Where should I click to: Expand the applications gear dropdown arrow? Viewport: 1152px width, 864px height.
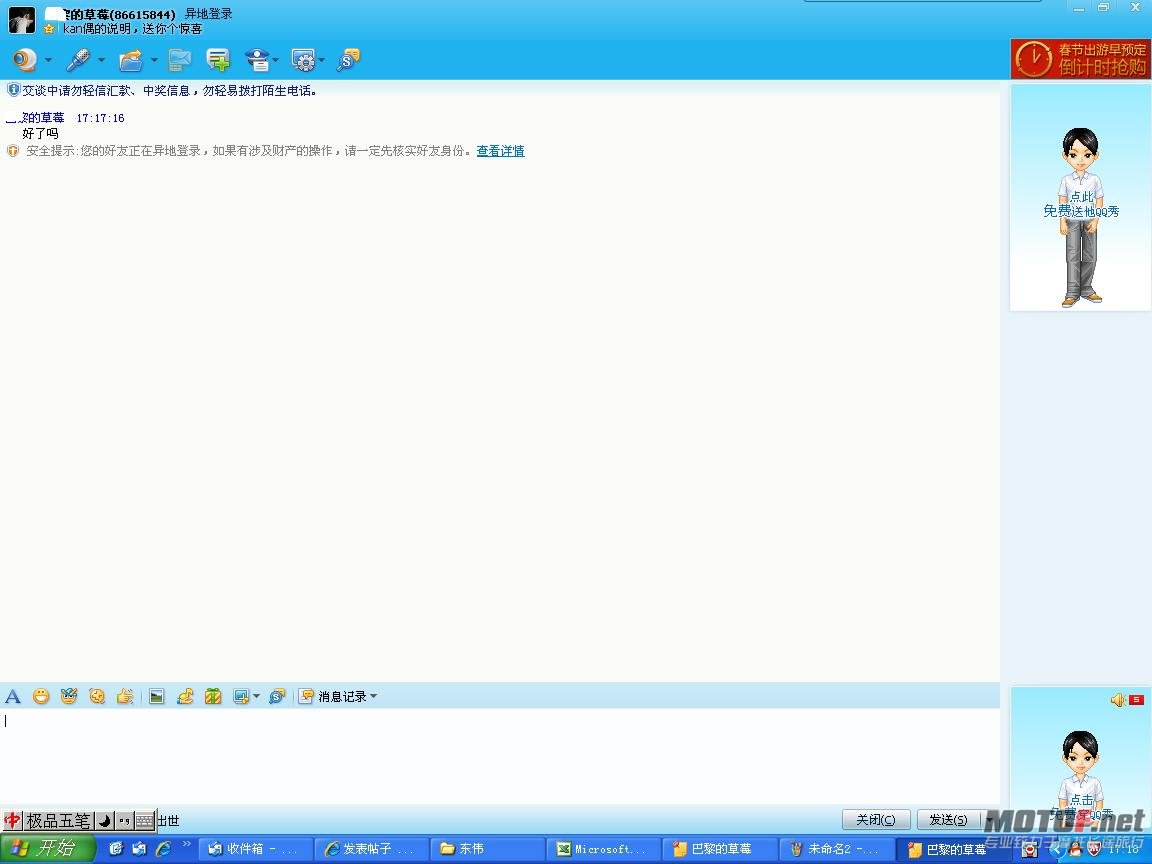click(321, 60)
